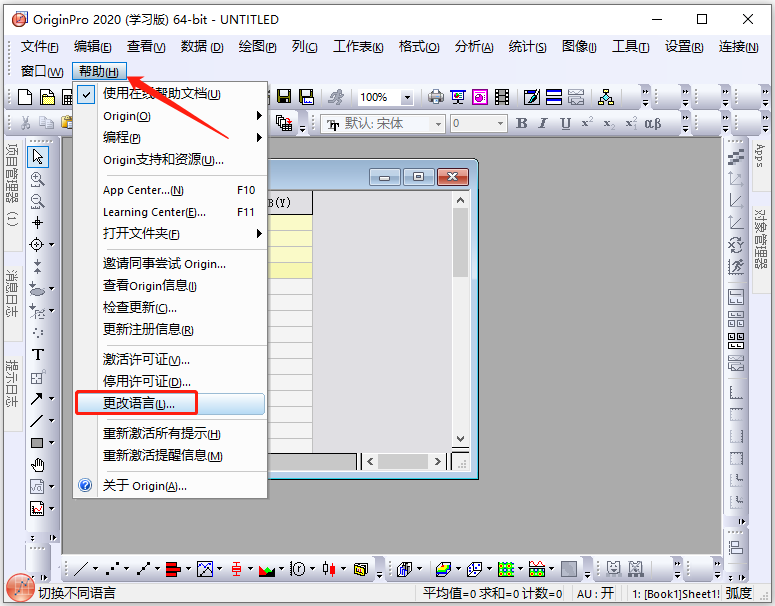The image size is (775, 606).
Task: Click the Save project floppy icon
Action: click(x=284, y=97)
